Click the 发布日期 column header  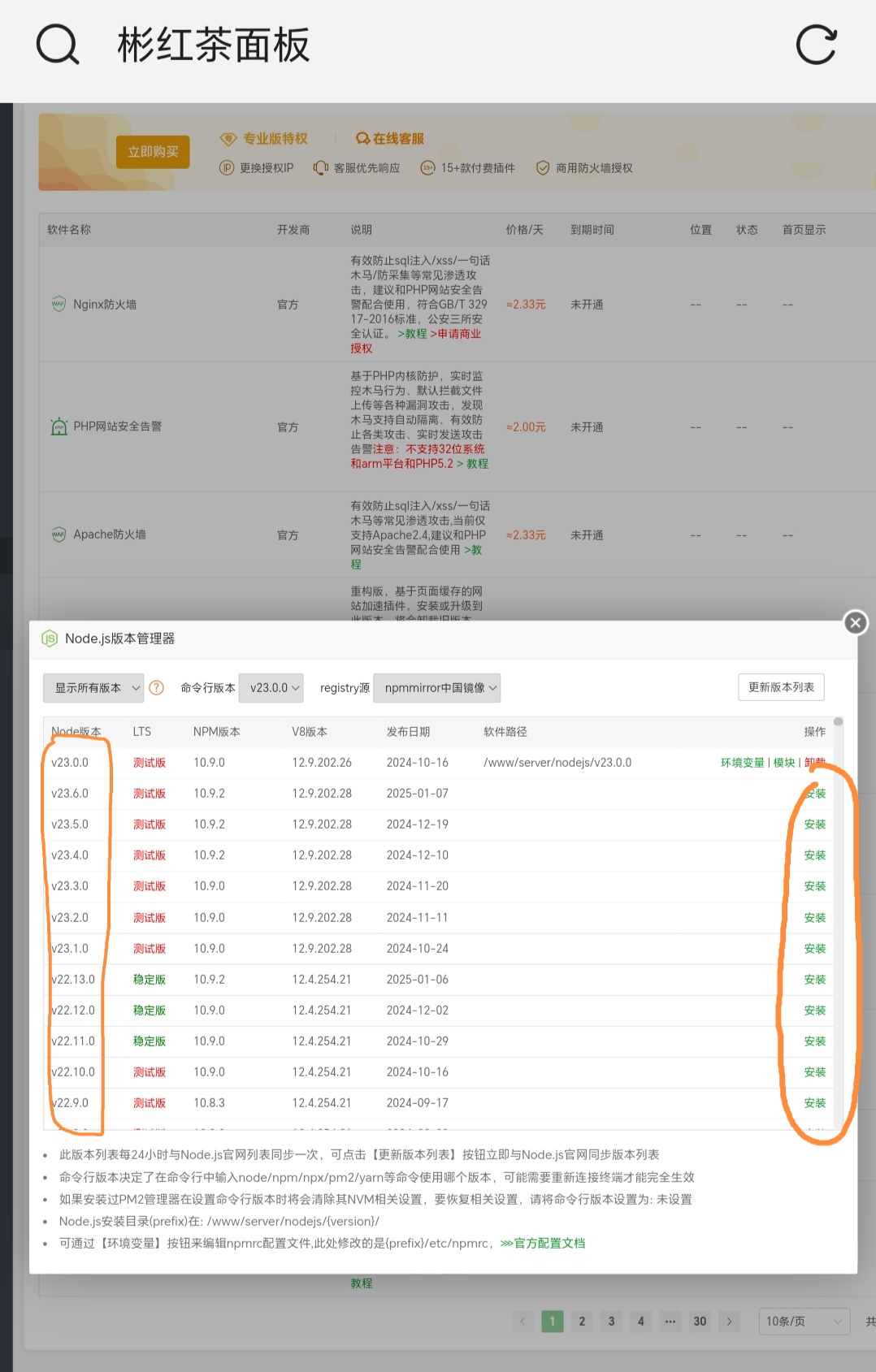tap(408, 732)
